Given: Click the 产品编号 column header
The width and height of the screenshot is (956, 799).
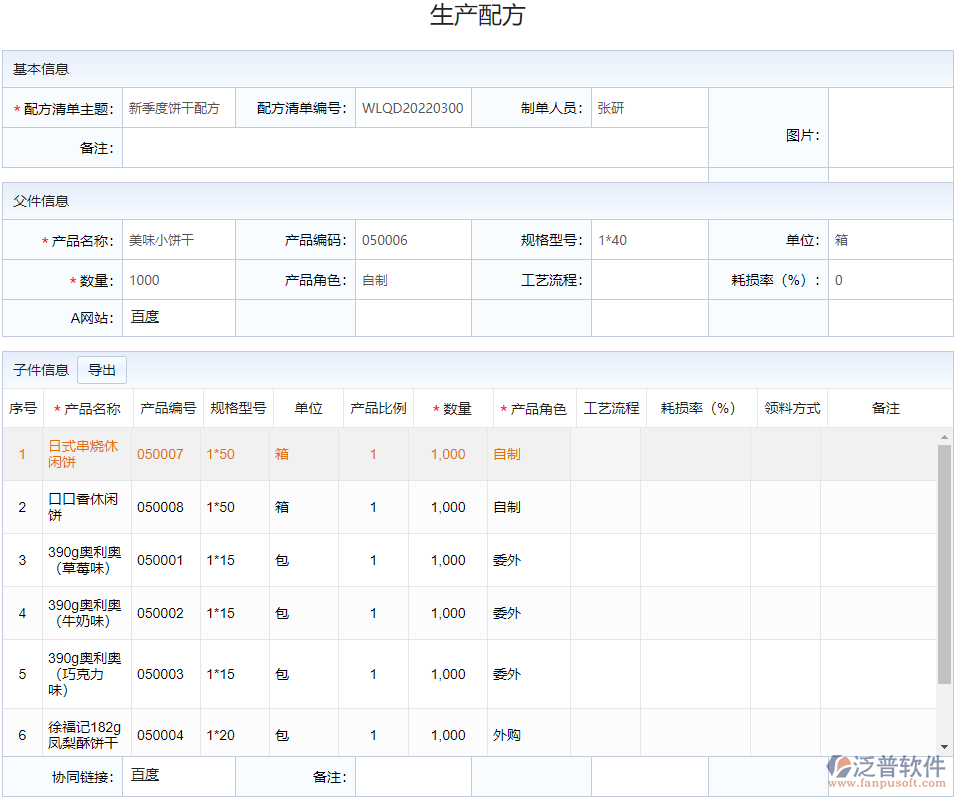Looking at the screenshot, I should click(x=168, y=409).
